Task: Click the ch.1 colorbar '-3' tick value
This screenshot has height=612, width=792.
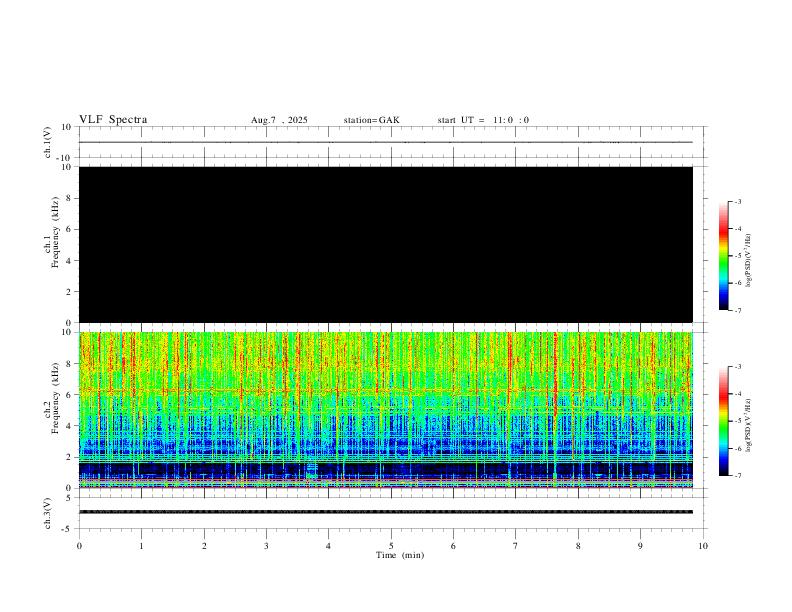Action: 737,201
